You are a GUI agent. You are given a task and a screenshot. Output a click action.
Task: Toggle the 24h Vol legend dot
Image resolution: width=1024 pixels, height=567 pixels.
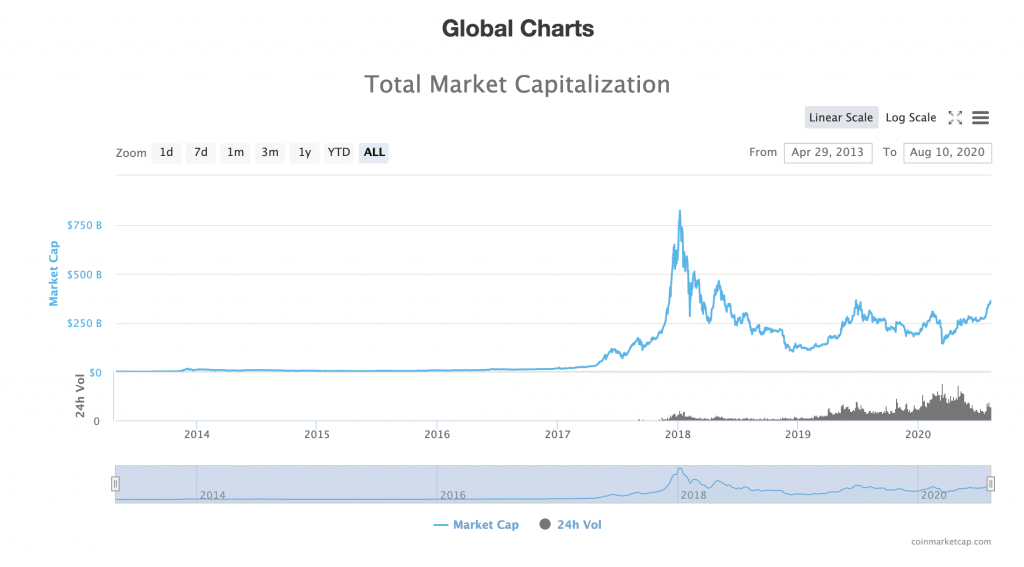coord(545,525)
